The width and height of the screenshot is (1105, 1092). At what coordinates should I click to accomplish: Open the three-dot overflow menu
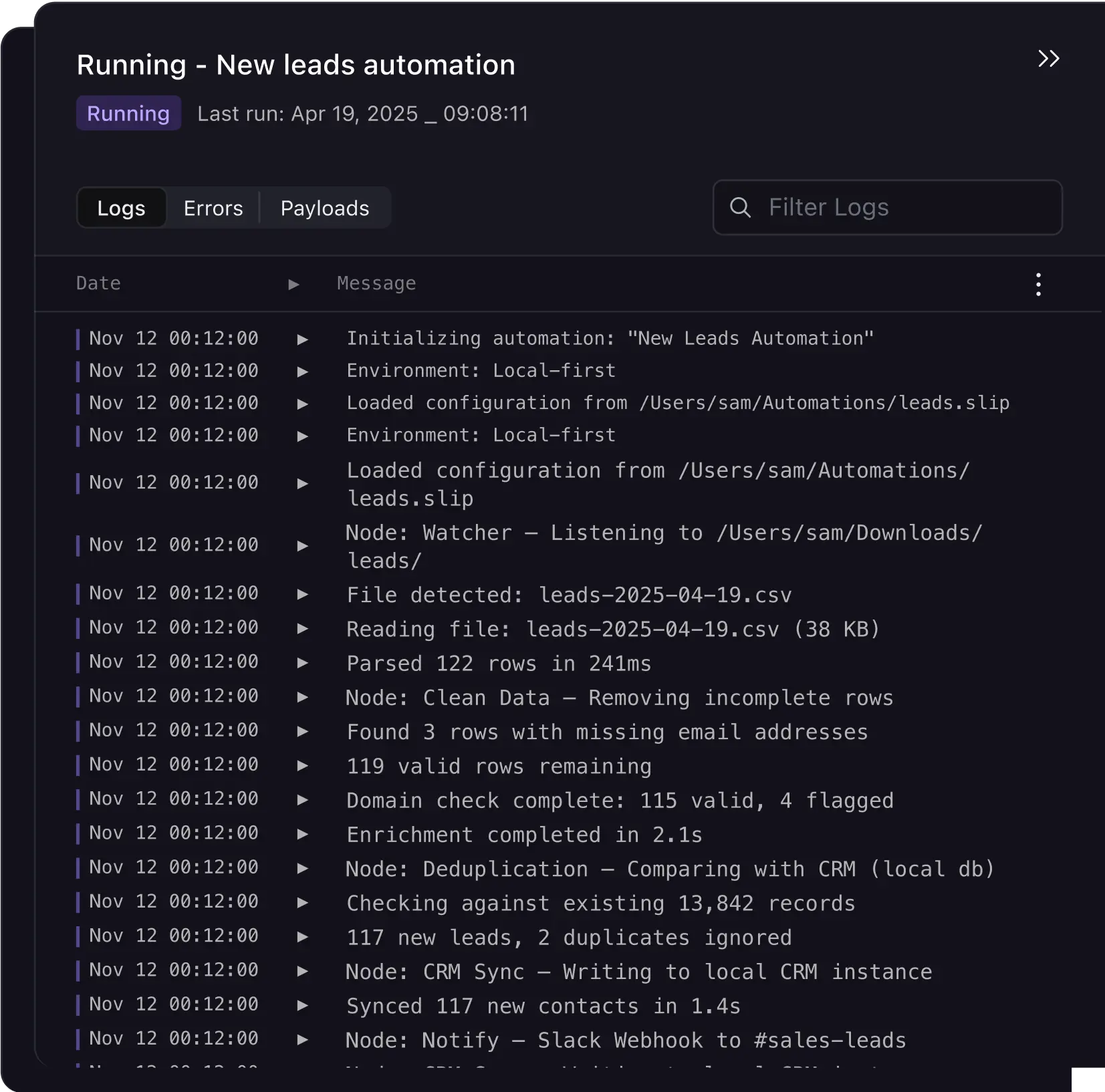click(x=1038, y=284)
